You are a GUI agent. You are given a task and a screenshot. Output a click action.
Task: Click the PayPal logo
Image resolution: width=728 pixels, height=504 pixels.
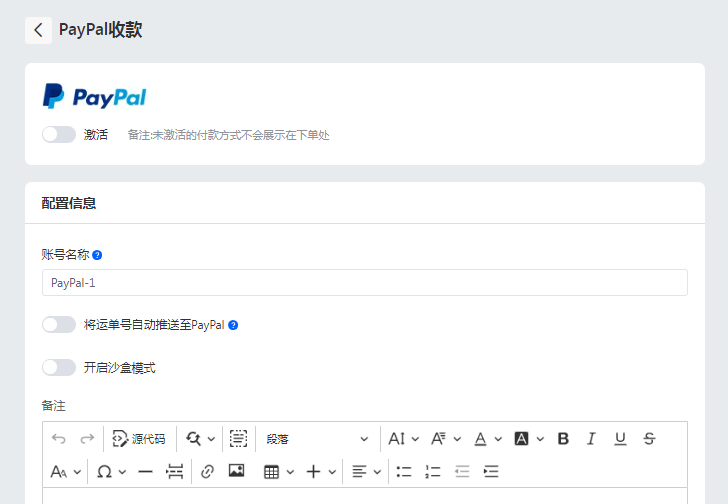(x=94, y=97)
